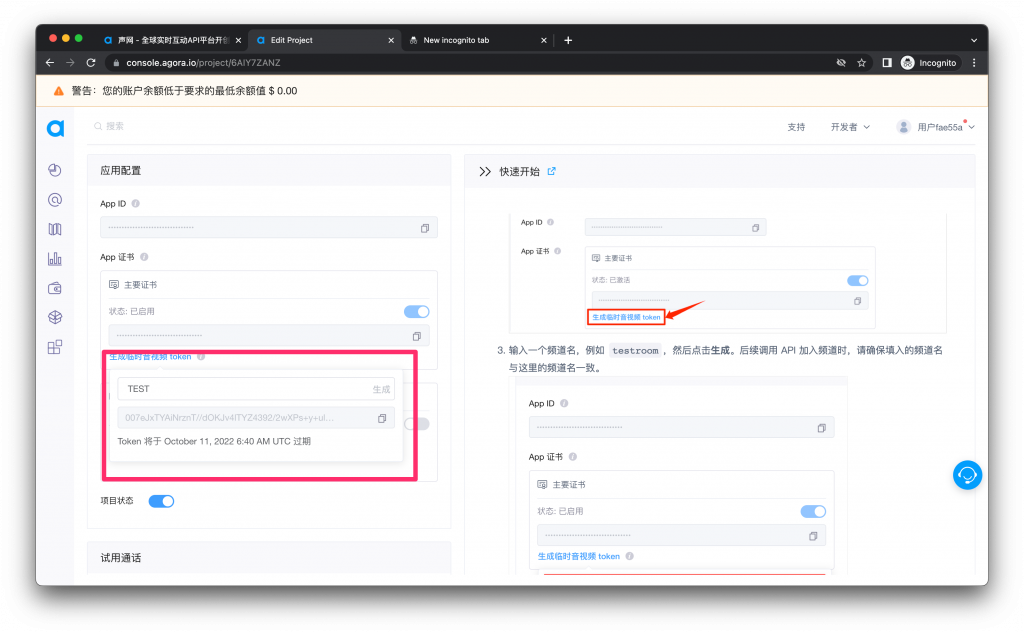Open the wallet billing sidebar icon
This screenshot has height=633, width=1024.
coord(55,288)
